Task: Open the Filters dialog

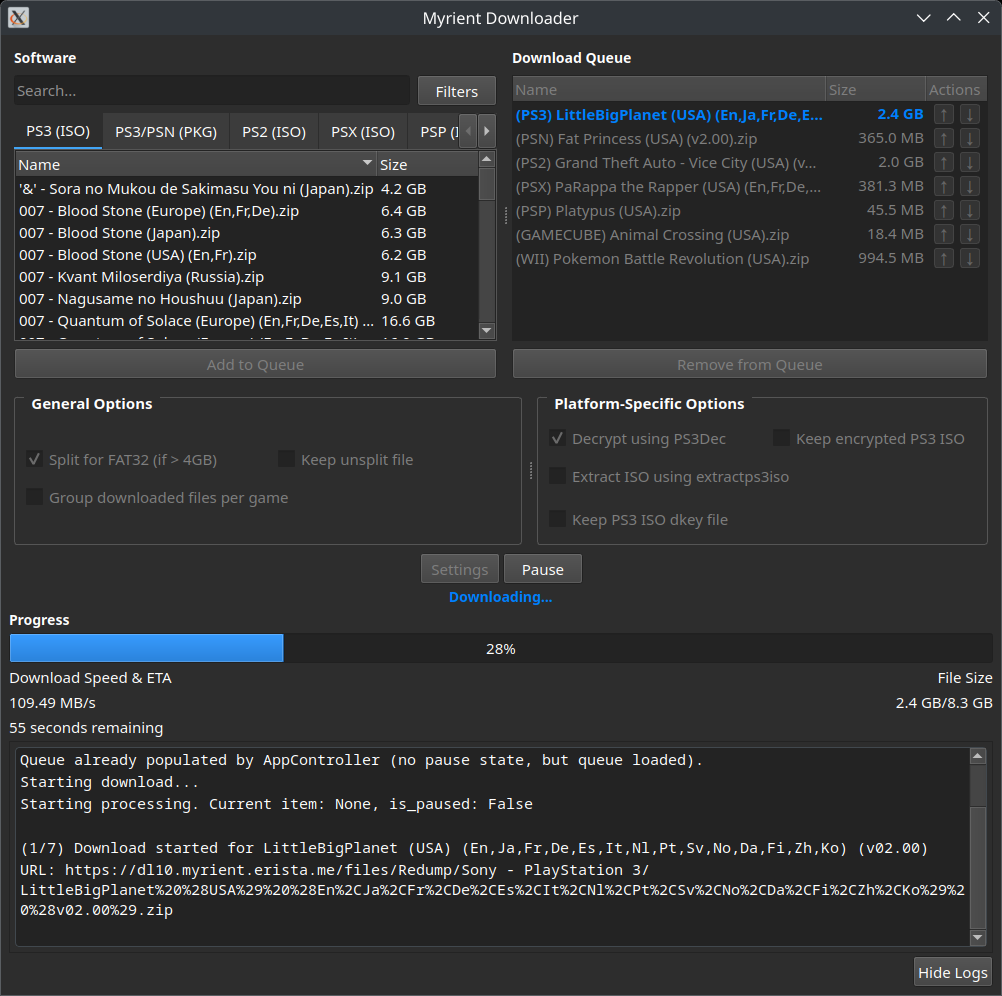Action: pyautogui.click(x=456, y=91)
